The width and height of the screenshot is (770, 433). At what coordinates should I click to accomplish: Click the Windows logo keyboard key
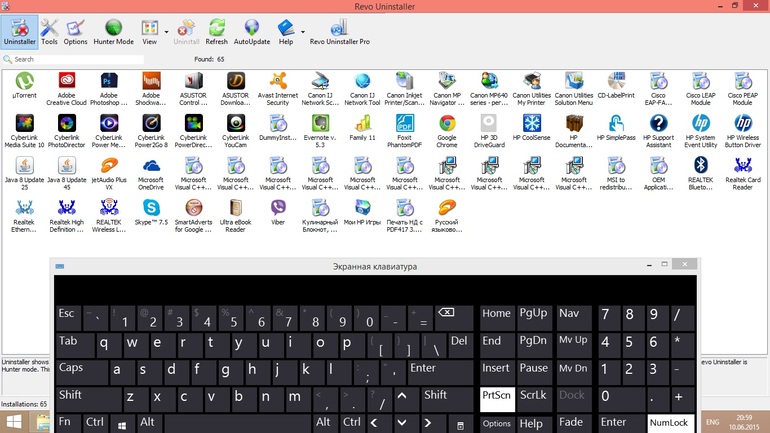coord(122,423)
